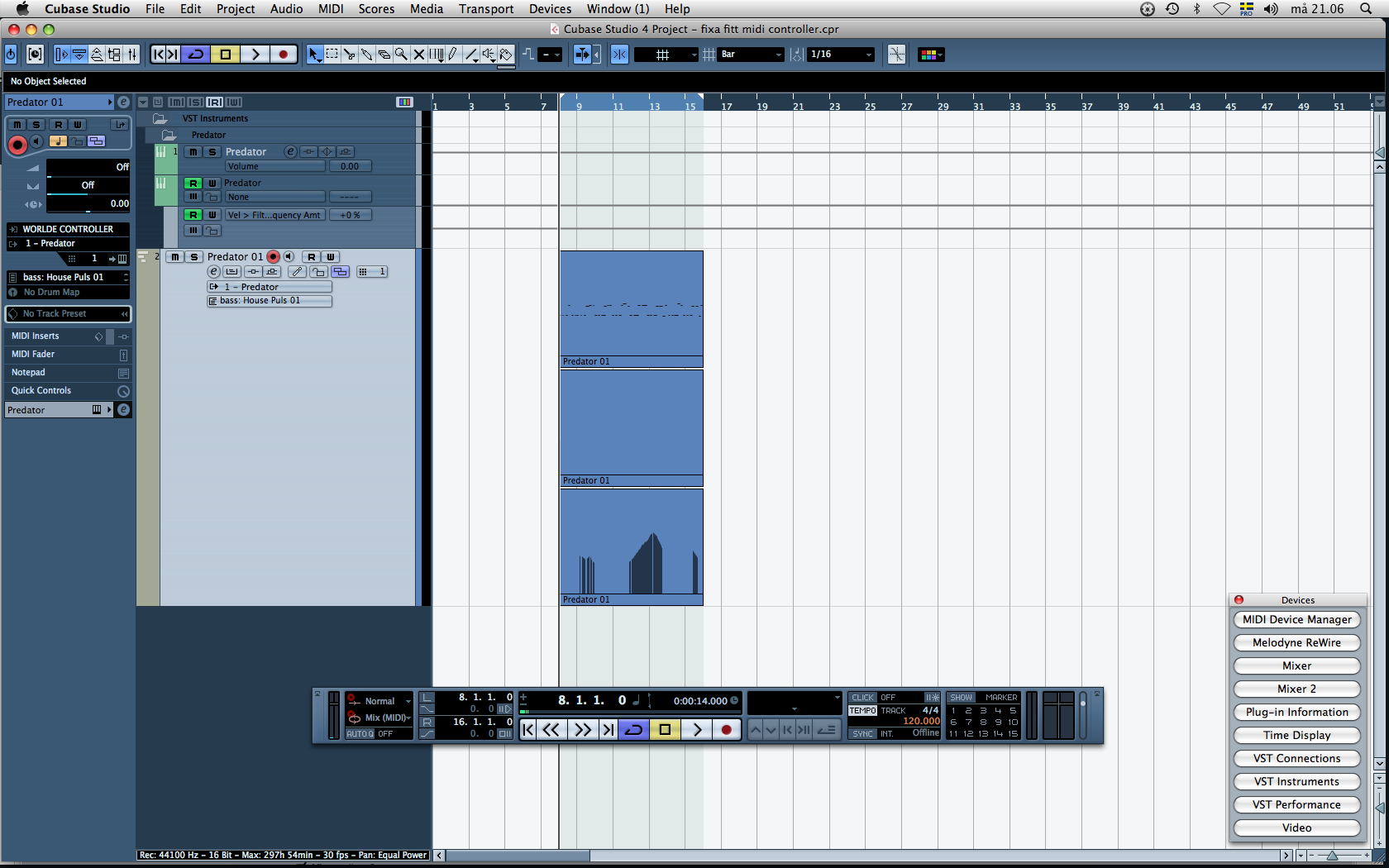The image size is (1389, 868).
Task: Select the Erase tool
Action: (384, 55)
